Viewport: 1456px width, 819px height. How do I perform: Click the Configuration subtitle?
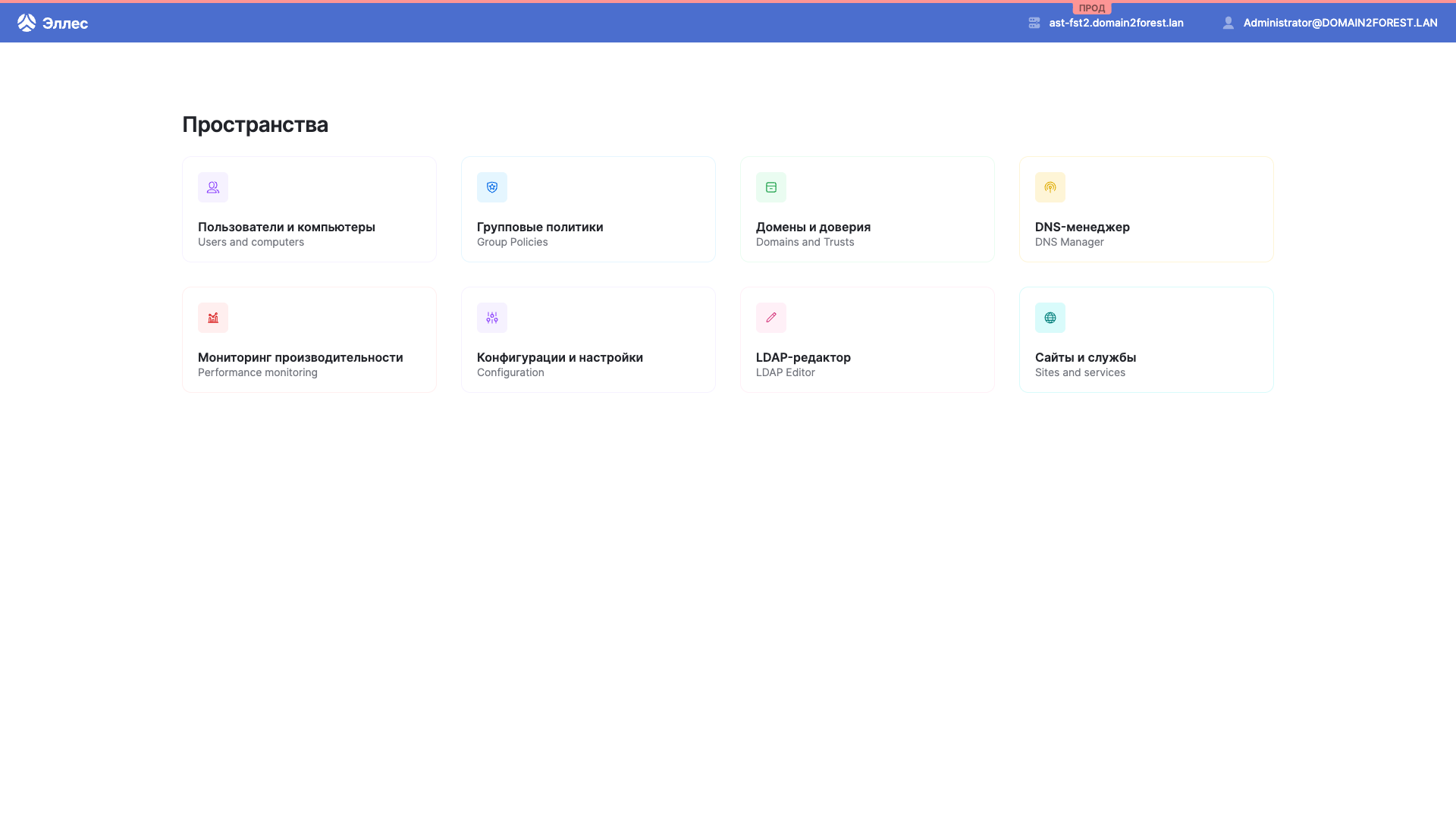click(x=510, y=372)
